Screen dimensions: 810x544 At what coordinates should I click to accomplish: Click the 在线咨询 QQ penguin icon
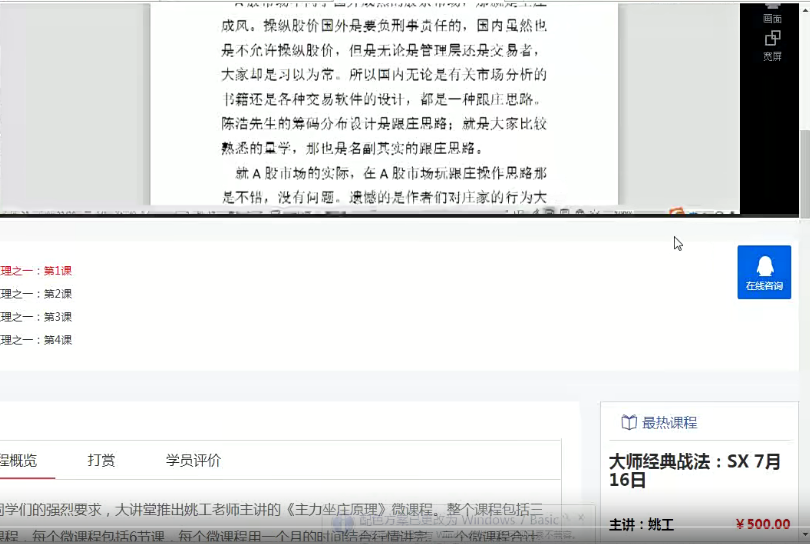(x=764, y=266)
